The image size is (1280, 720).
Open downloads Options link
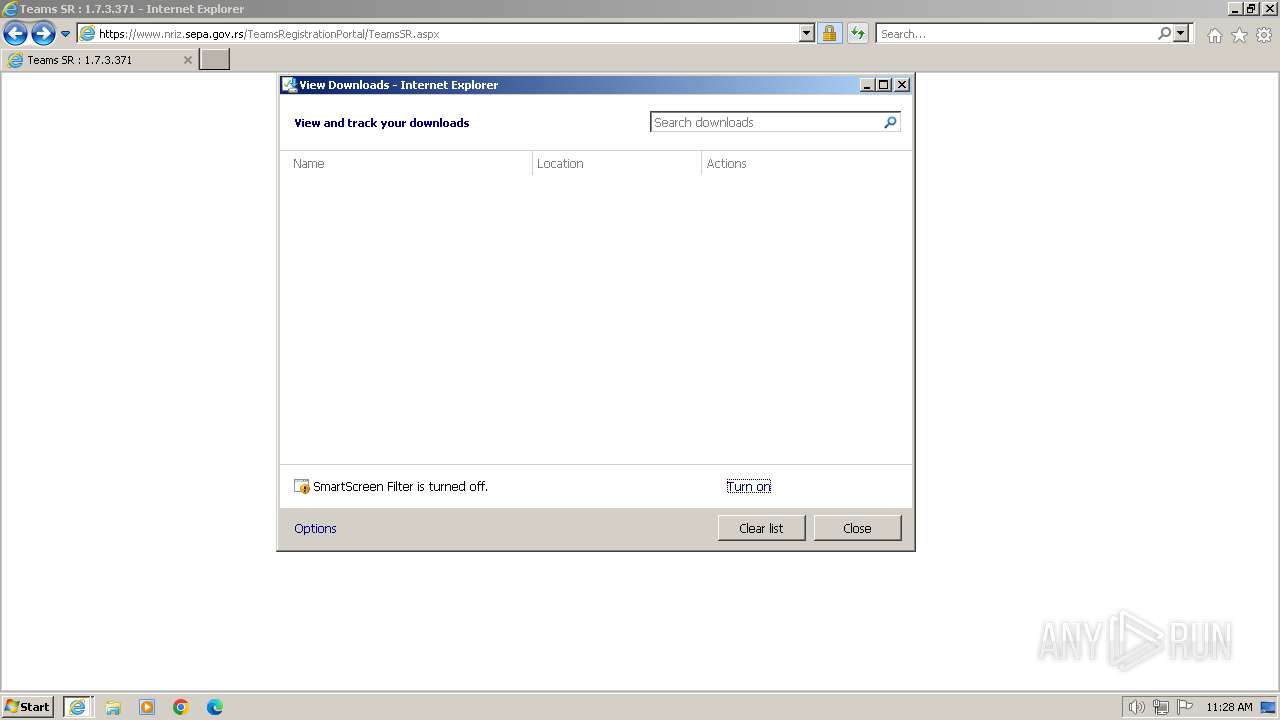tap(315, 529)
